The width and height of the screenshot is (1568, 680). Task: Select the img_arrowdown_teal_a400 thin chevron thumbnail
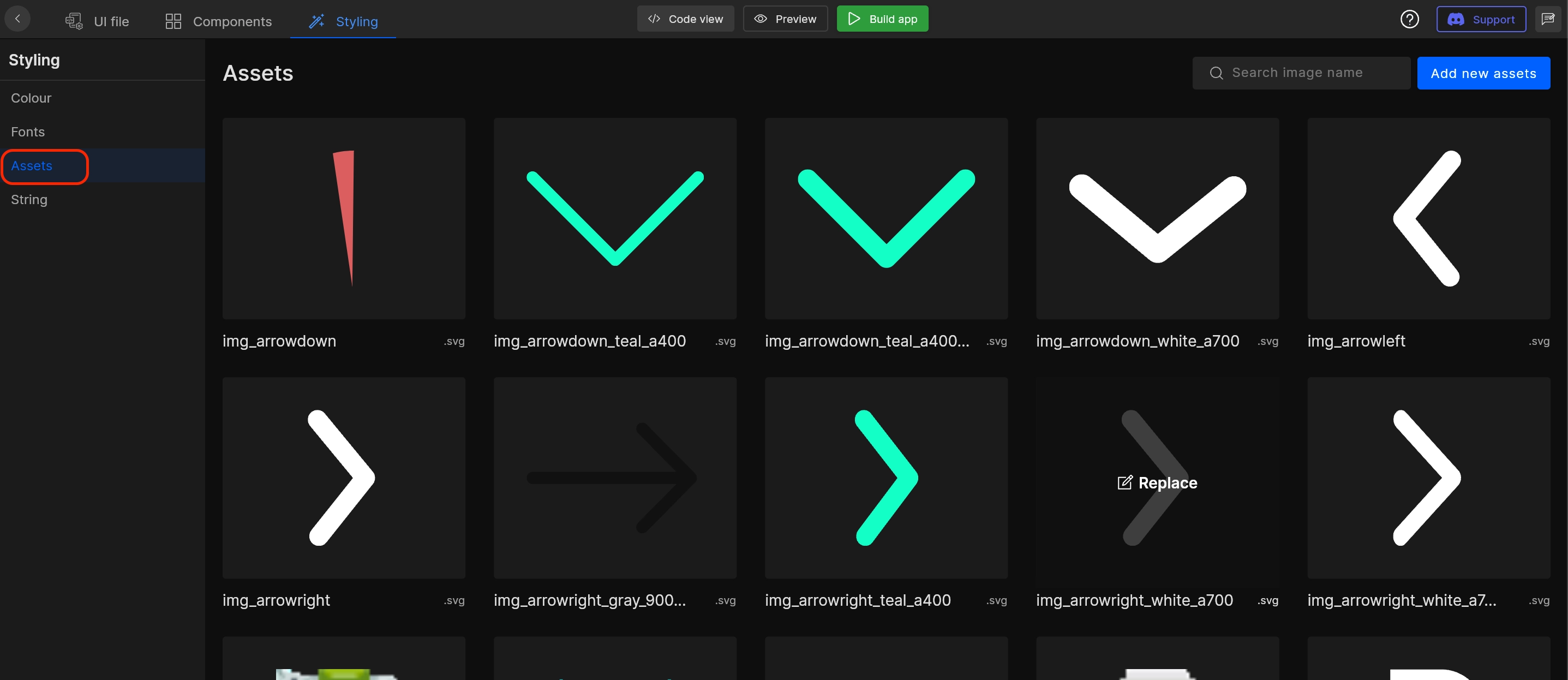click(615, 218)
